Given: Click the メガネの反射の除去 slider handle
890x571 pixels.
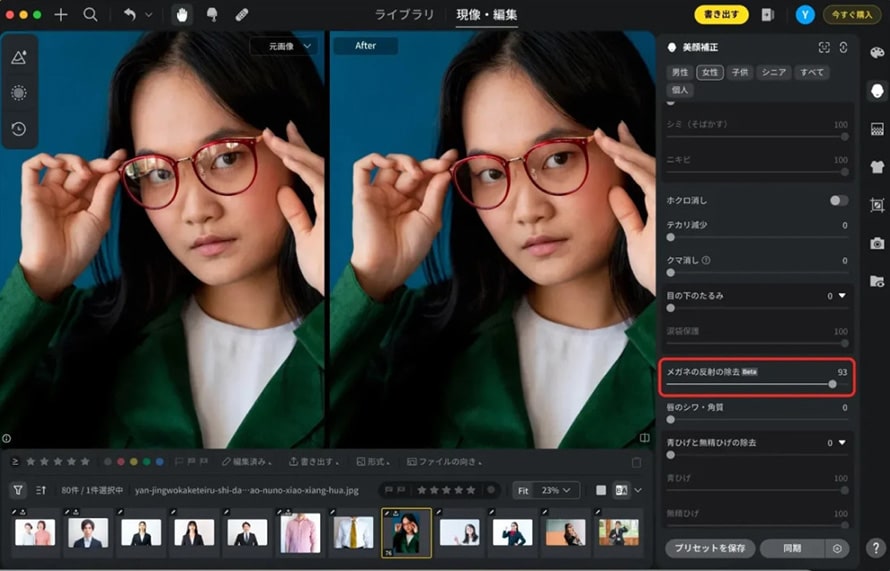Looking at the screenshot, I should [832, 384].
